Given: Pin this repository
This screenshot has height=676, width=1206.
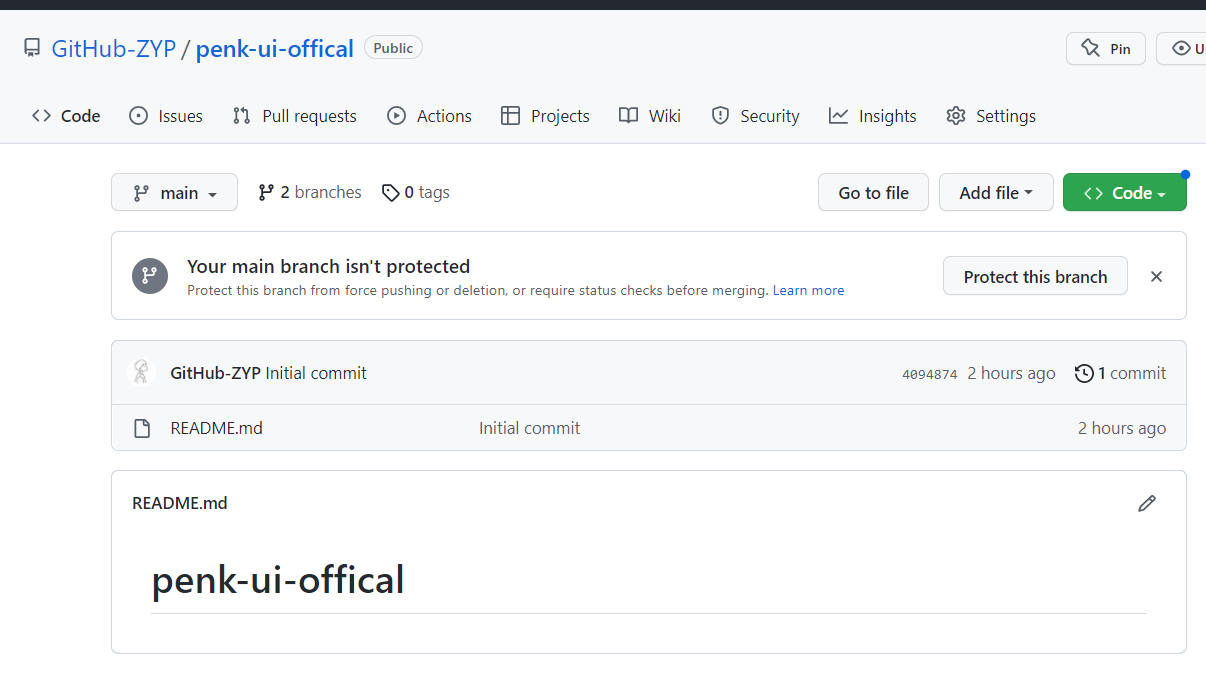Looking at the screenshot, I should click(1106, 48).
